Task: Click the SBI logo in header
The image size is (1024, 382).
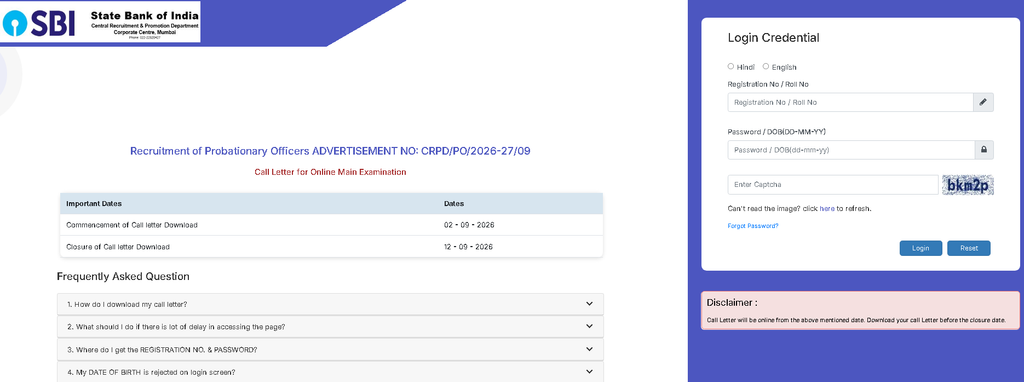Action: (x=39, y=22)
